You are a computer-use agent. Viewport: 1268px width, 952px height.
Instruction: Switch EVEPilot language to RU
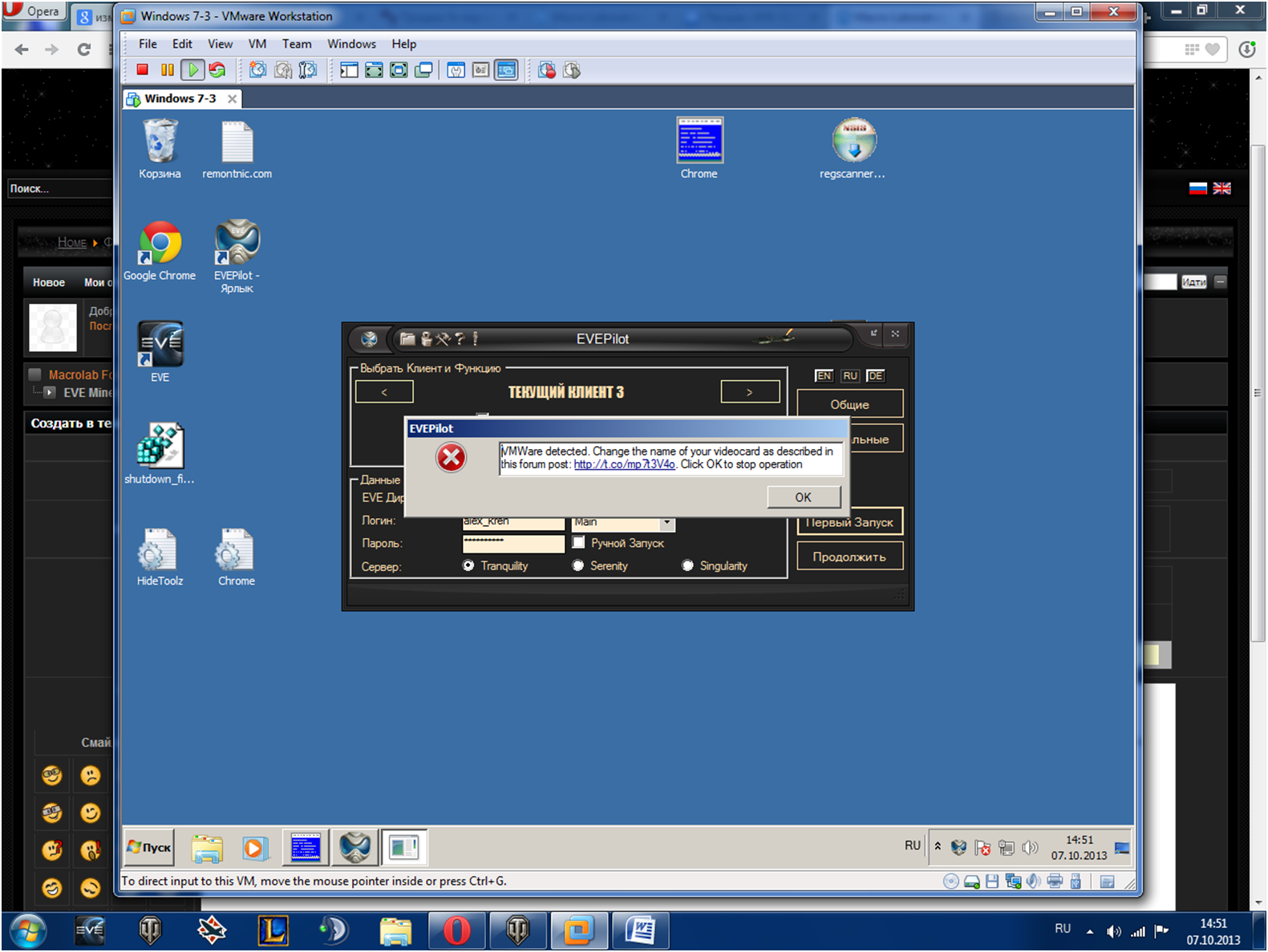(850, 375)
